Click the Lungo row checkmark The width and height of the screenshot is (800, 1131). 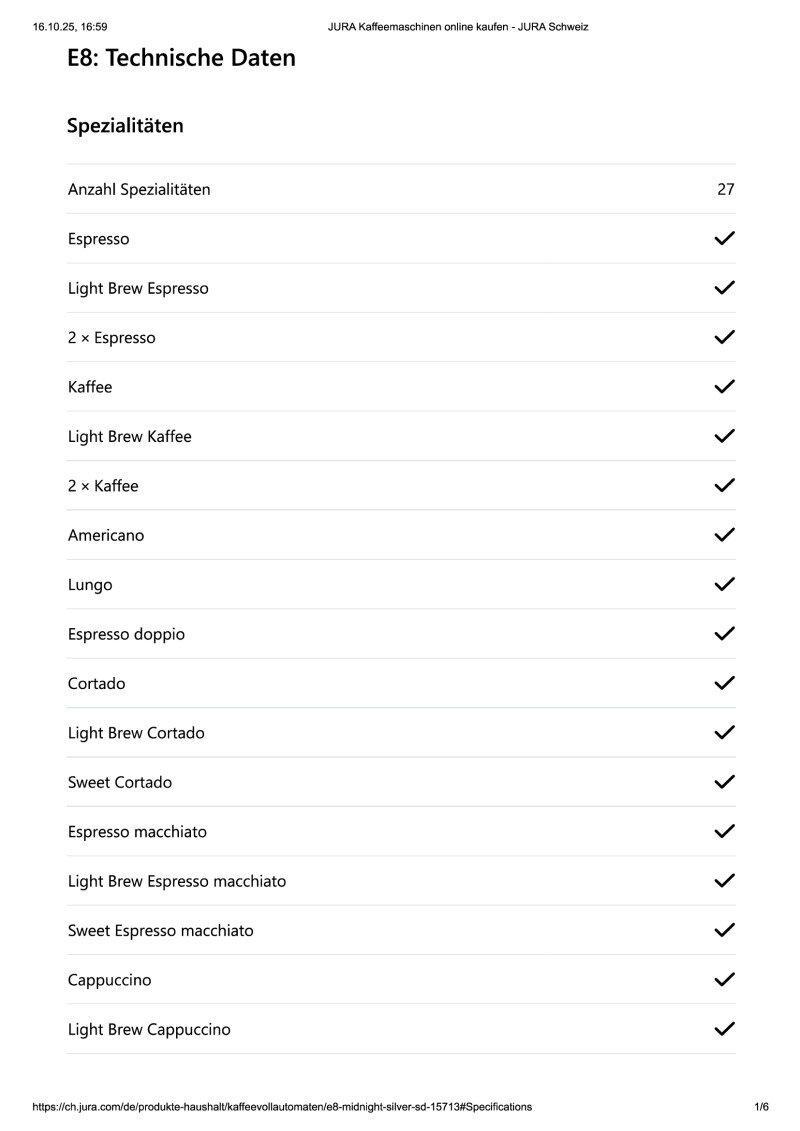click(725, 584)
